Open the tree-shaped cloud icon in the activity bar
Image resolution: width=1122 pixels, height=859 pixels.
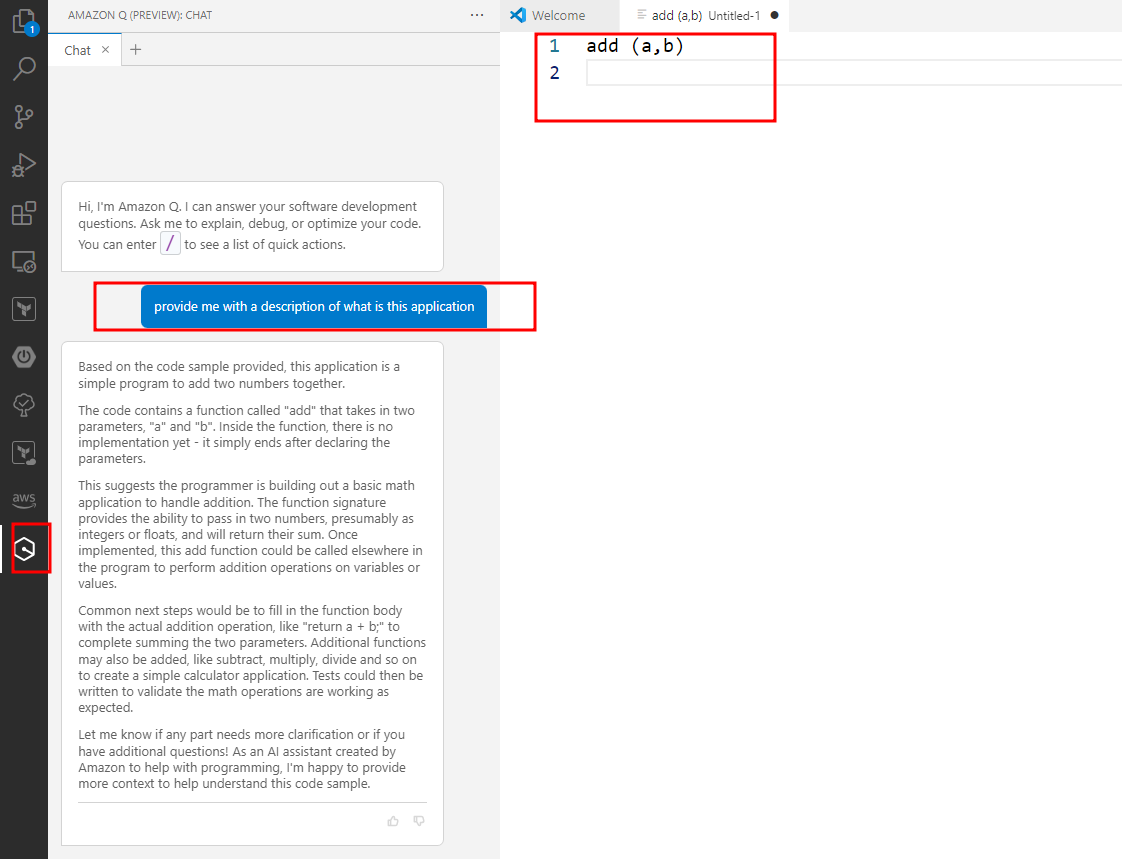(x=24, y=404)
